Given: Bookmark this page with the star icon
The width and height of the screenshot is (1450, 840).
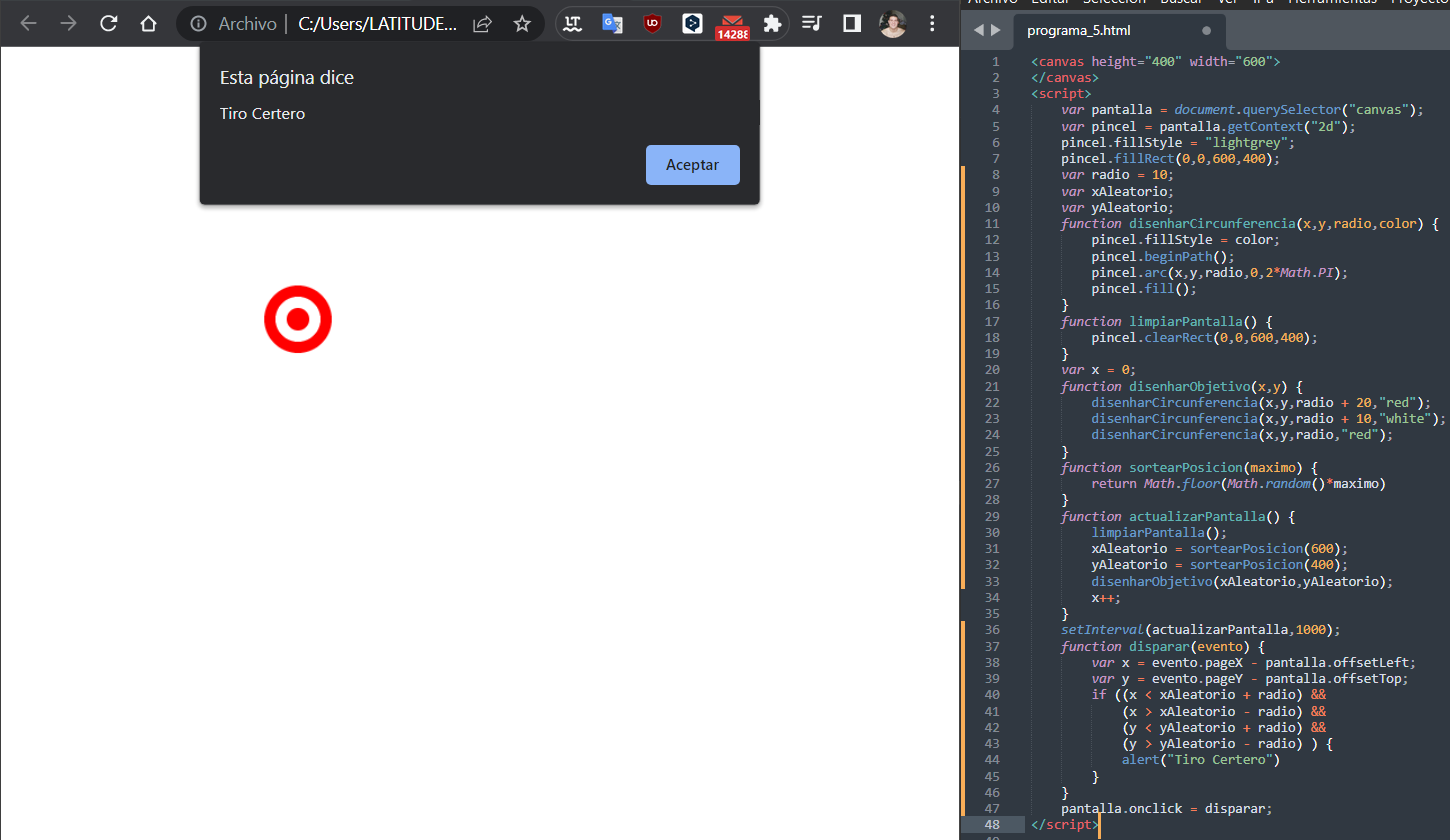Looking at the screenshot, I should pyautogui.click(x=522, y=24).
